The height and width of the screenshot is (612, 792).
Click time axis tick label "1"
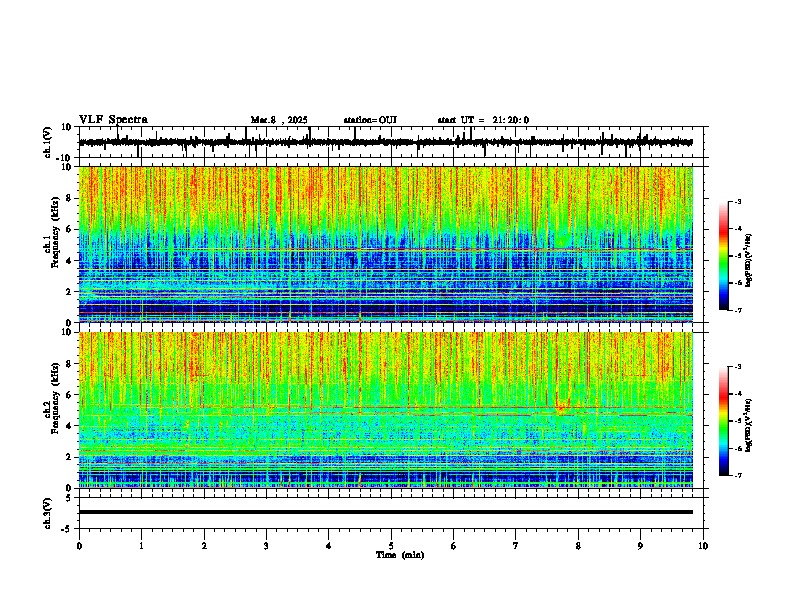click(141, 546)
